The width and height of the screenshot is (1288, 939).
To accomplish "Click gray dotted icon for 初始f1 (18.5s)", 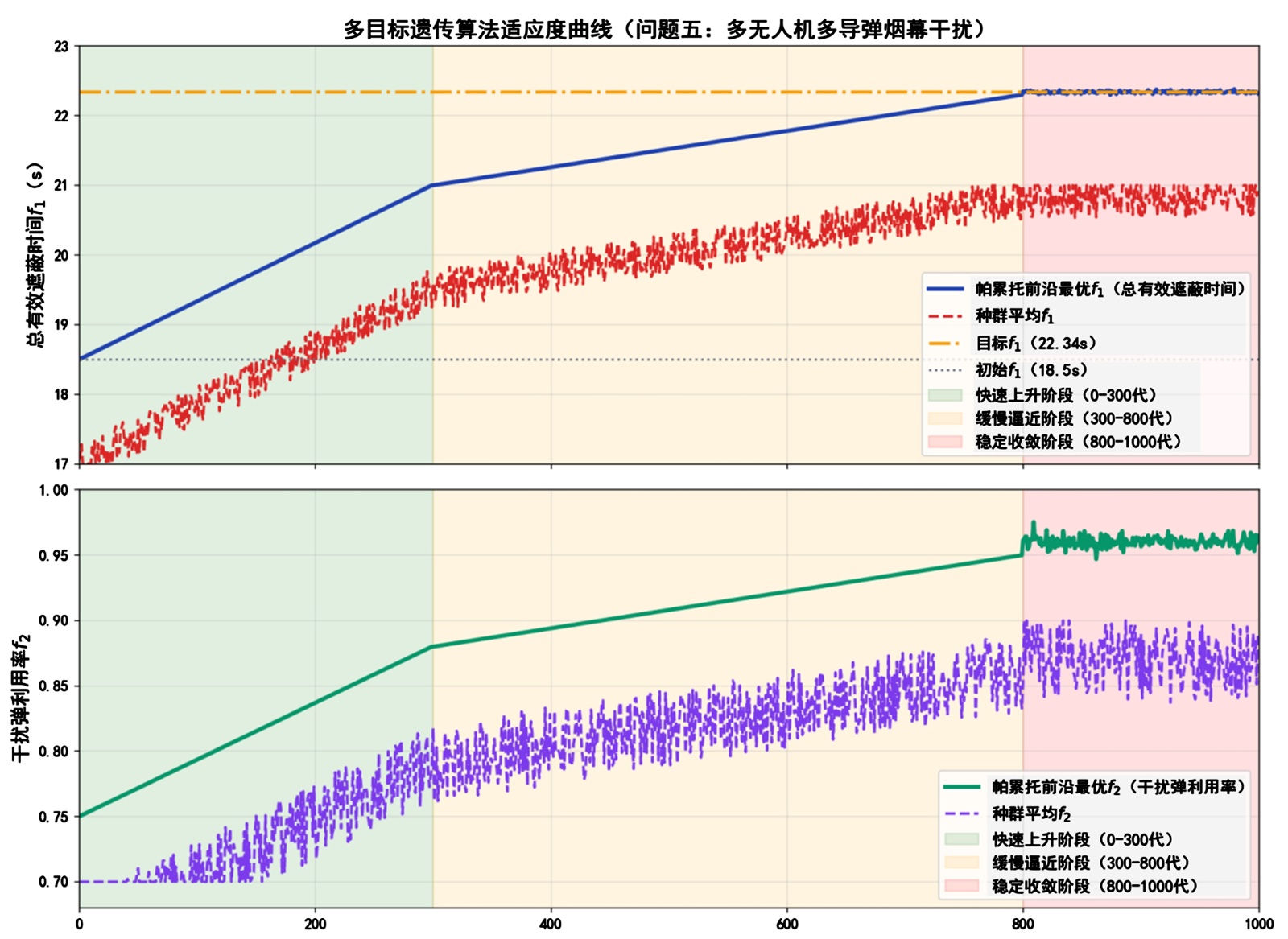I will point(945,370).
